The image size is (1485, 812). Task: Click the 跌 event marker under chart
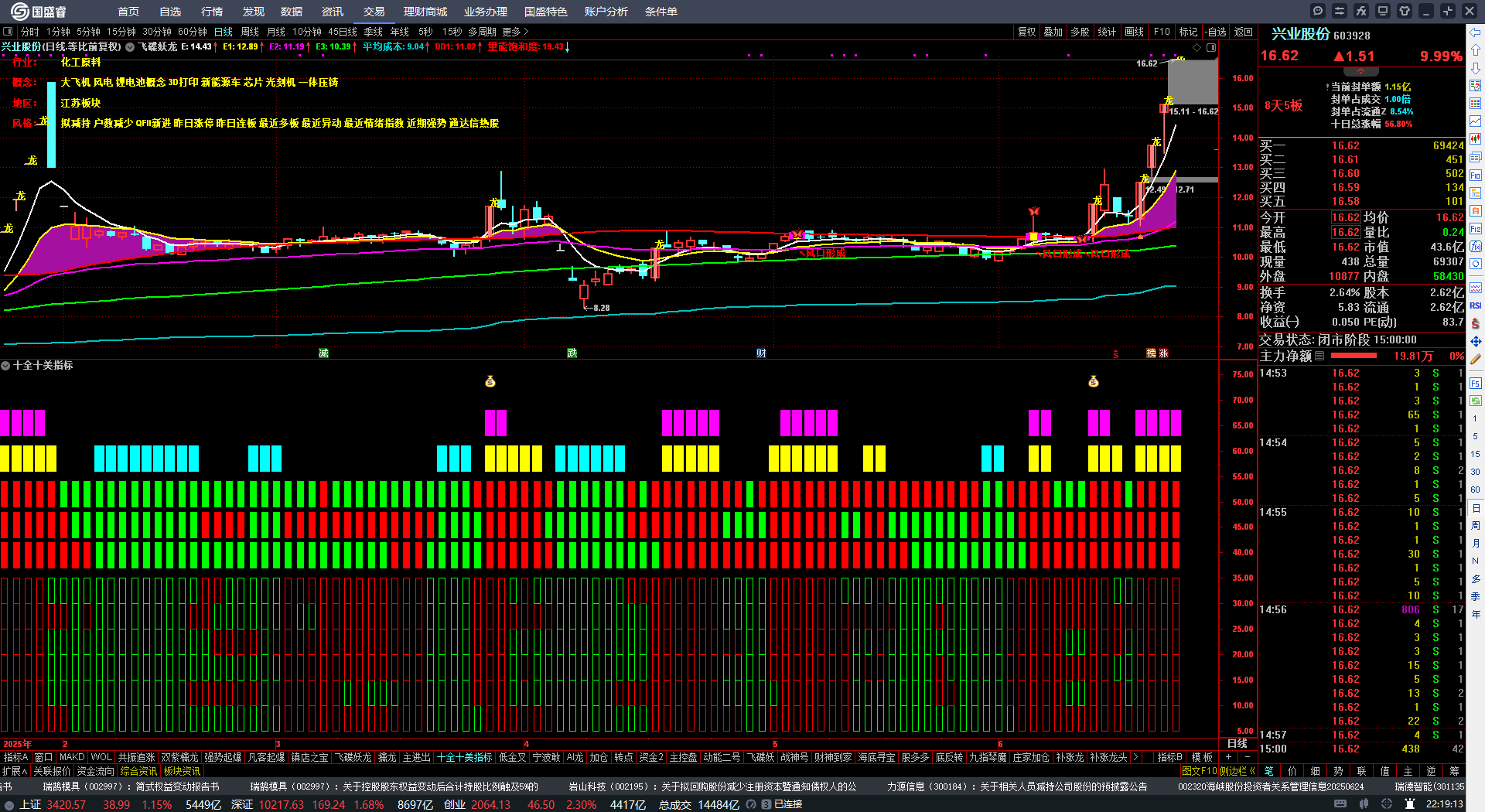coord(572,353)
